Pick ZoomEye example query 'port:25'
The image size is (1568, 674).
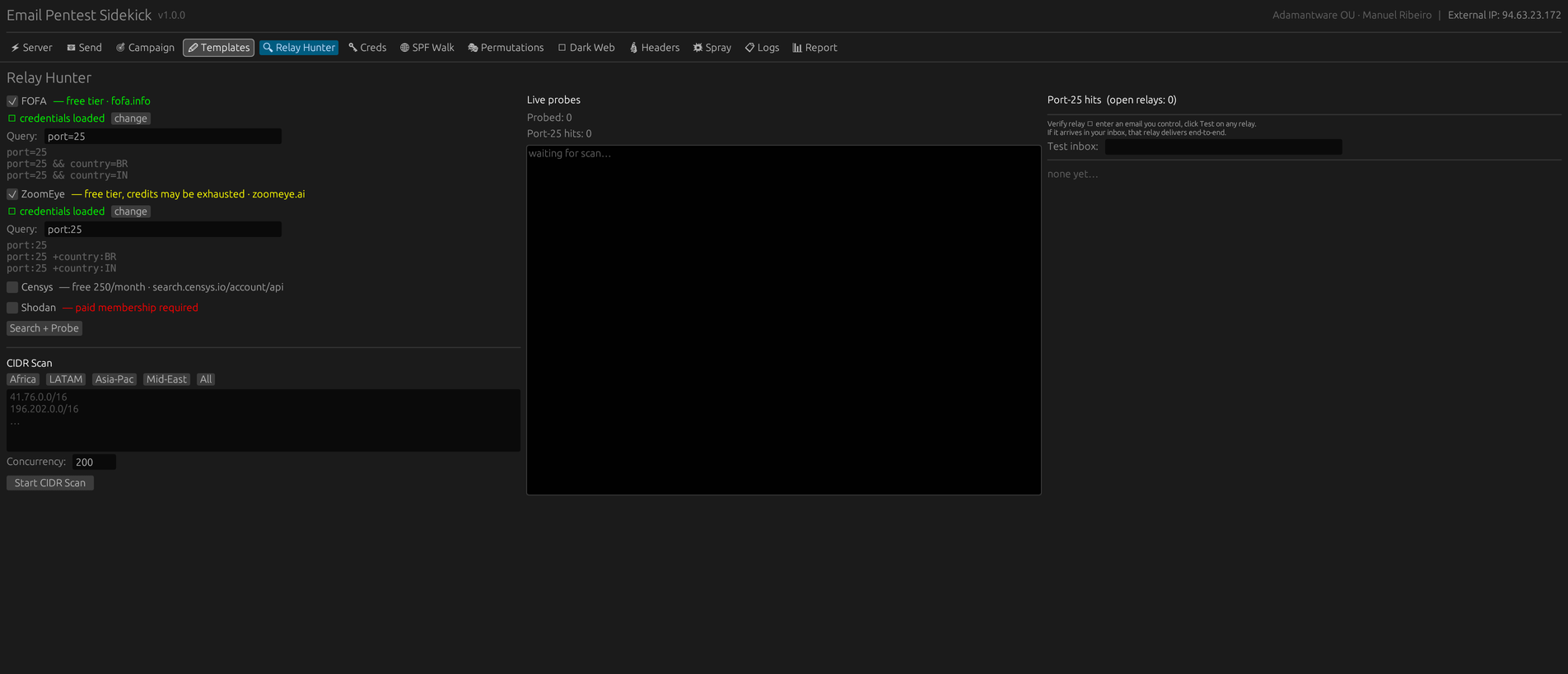pos(27,245)
